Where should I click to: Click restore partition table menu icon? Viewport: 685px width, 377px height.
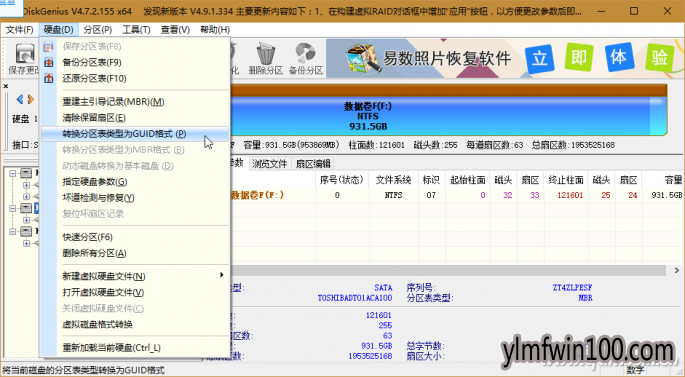[x=48, y=79]
